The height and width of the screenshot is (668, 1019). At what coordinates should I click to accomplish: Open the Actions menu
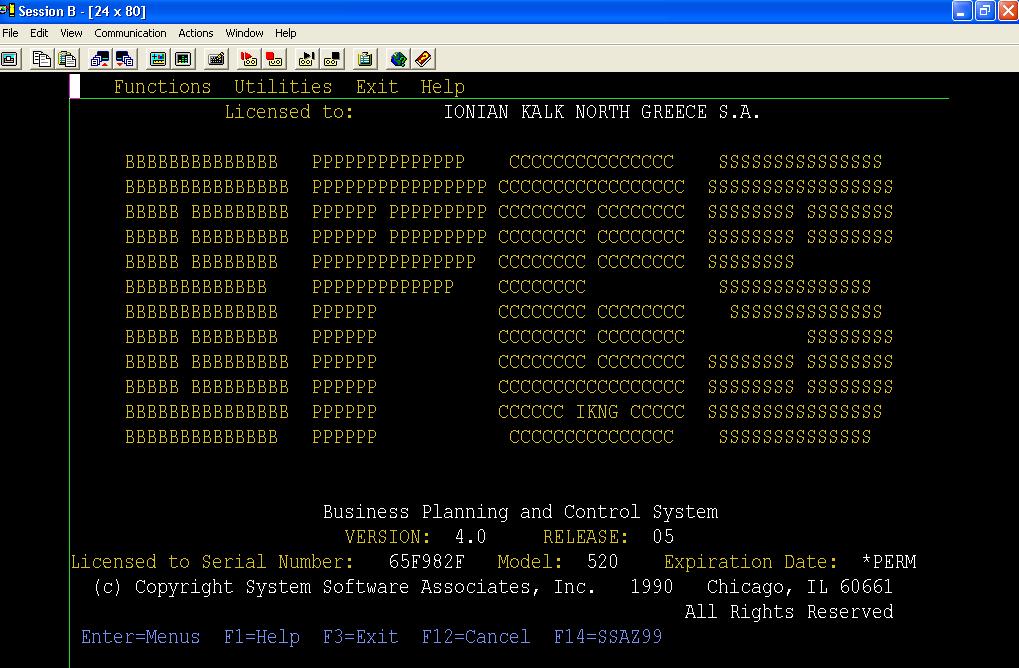(x=196, y=33)
